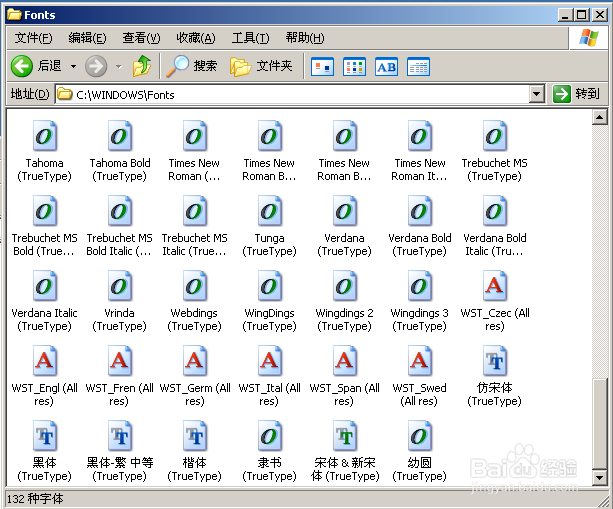Image resolution: width=613 pixels, height=509 pixels.
Task: Select the Wingdings 3 font icon
Action: click(x=420, y=286)
